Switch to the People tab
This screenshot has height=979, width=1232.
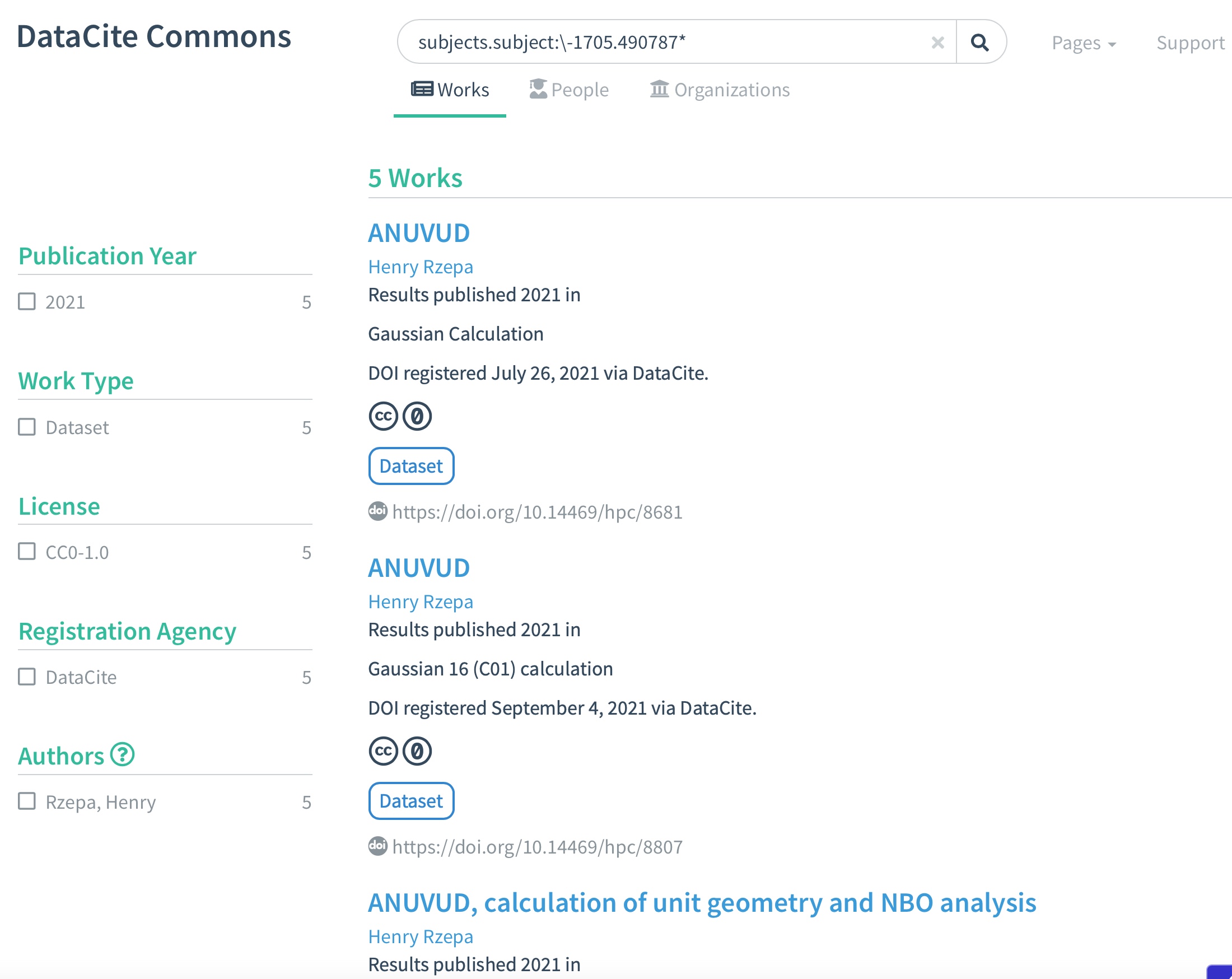(x=569, y=90)
